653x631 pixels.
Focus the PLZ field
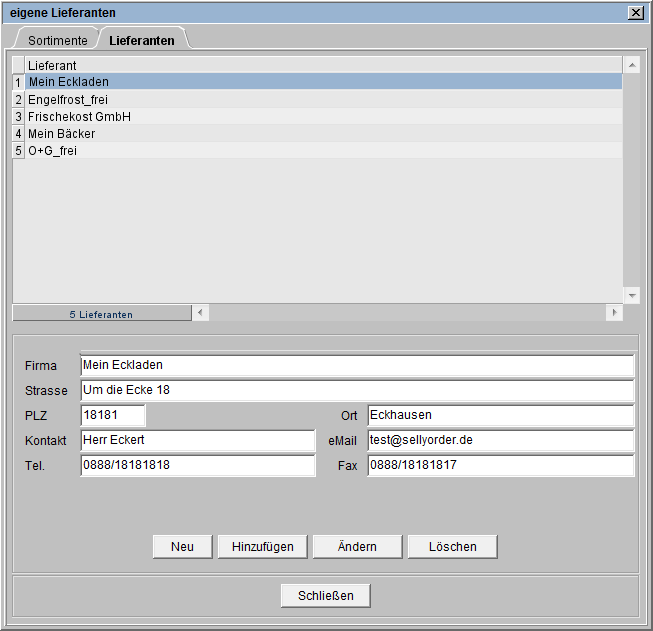tap(113, 415)
